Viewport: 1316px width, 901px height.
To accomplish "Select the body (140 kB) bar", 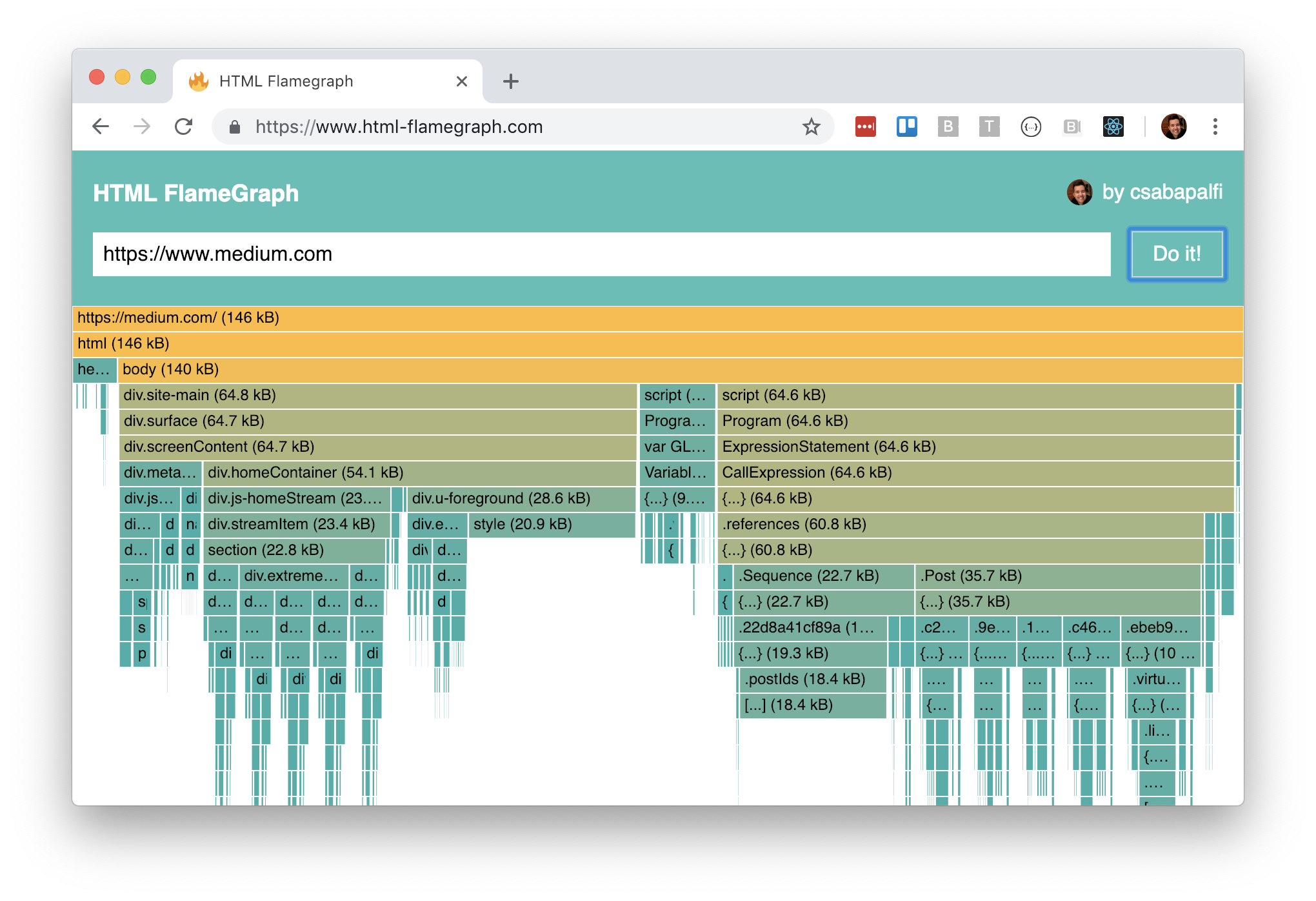I will click(x=681, y=370).
